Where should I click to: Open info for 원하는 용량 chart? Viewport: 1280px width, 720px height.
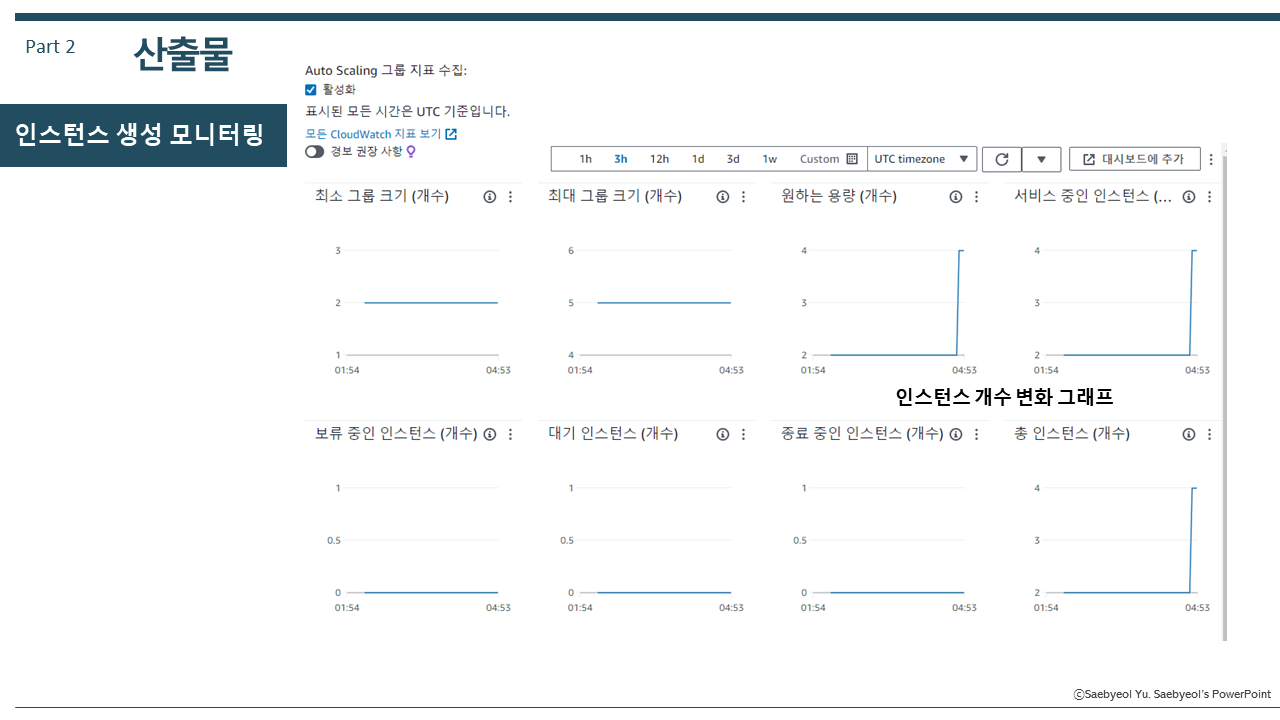click(956, 197)
